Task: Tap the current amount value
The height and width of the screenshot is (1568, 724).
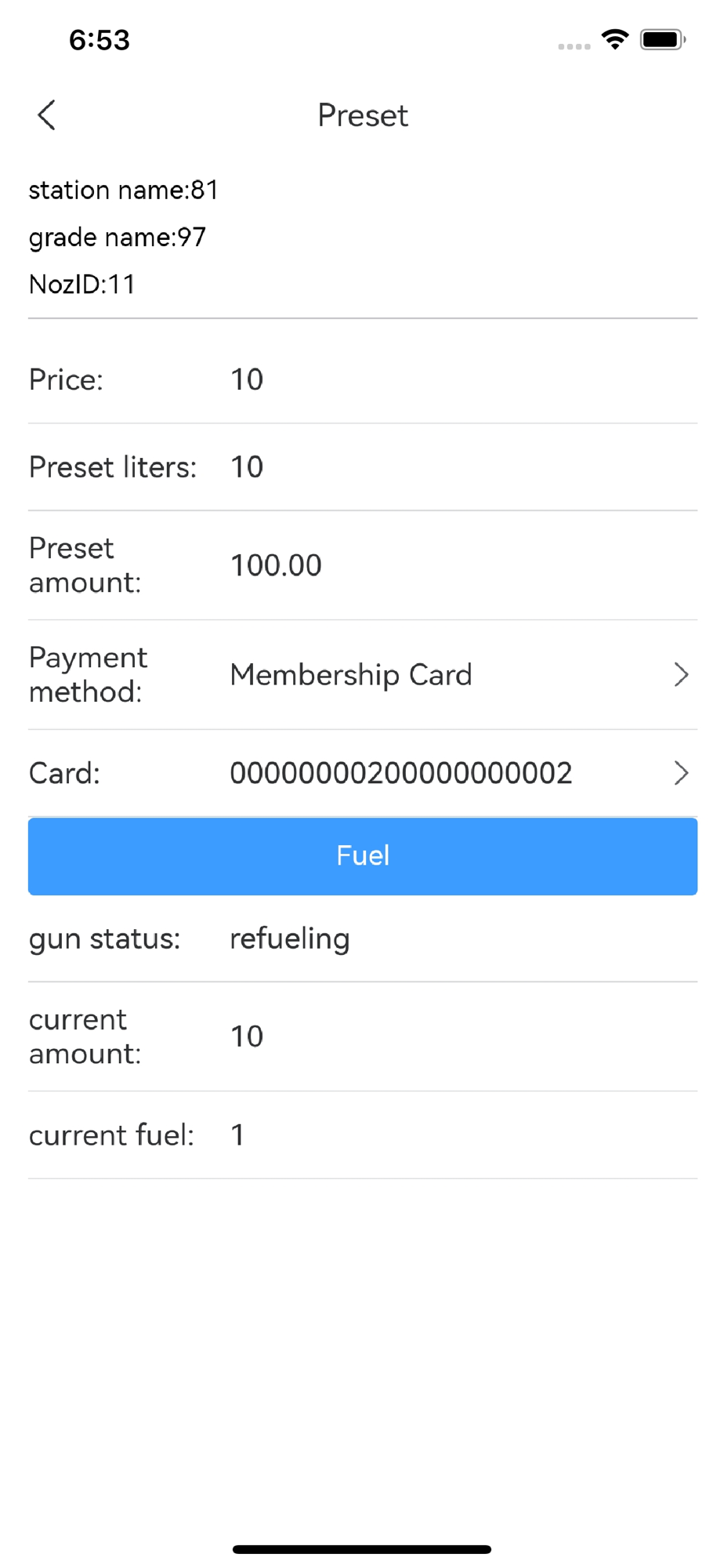Action: (247, 1036)
